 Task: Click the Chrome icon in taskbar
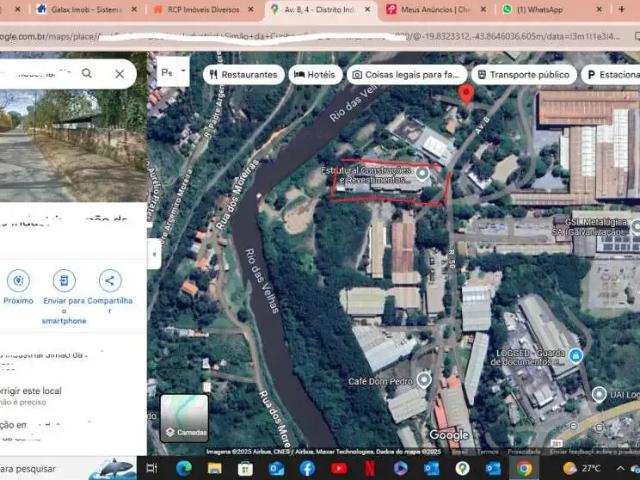(x=524, y=469)
